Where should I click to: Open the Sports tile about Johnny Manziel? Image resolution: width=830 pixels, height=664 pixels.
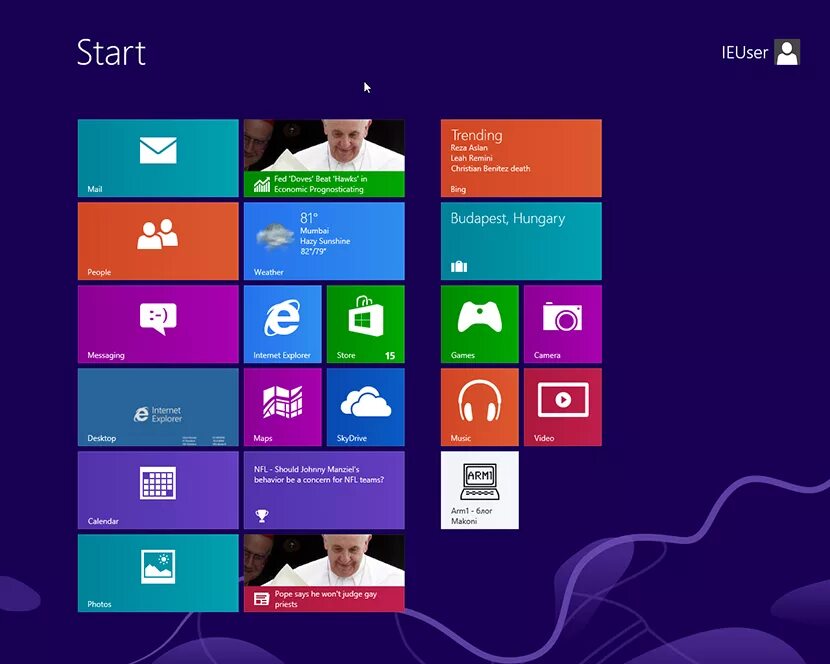[x=324, y=490]
